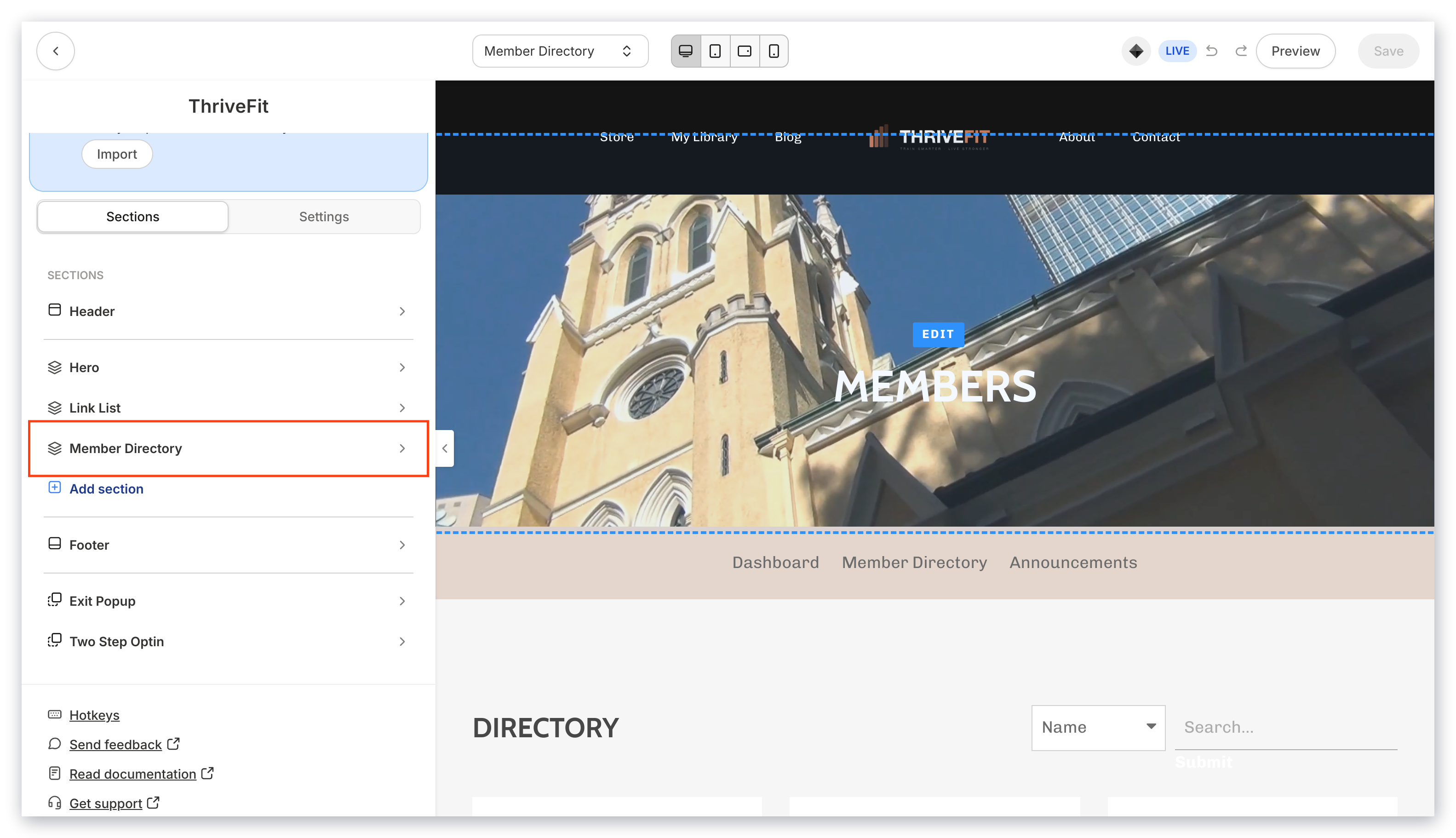This screenshot has width=1456, height=838.
Task: Open the page Preview
Action: tap(1295, 51)
